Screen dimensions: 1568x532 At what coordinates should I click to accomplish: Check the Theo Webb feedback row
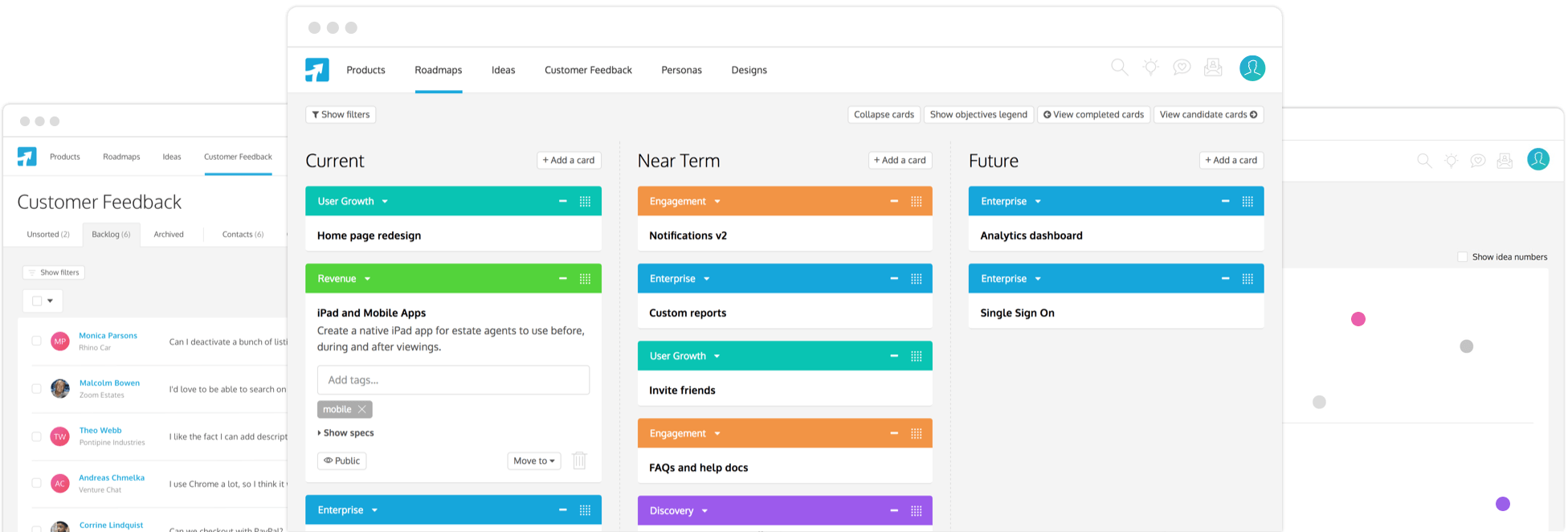coord(36,436)
